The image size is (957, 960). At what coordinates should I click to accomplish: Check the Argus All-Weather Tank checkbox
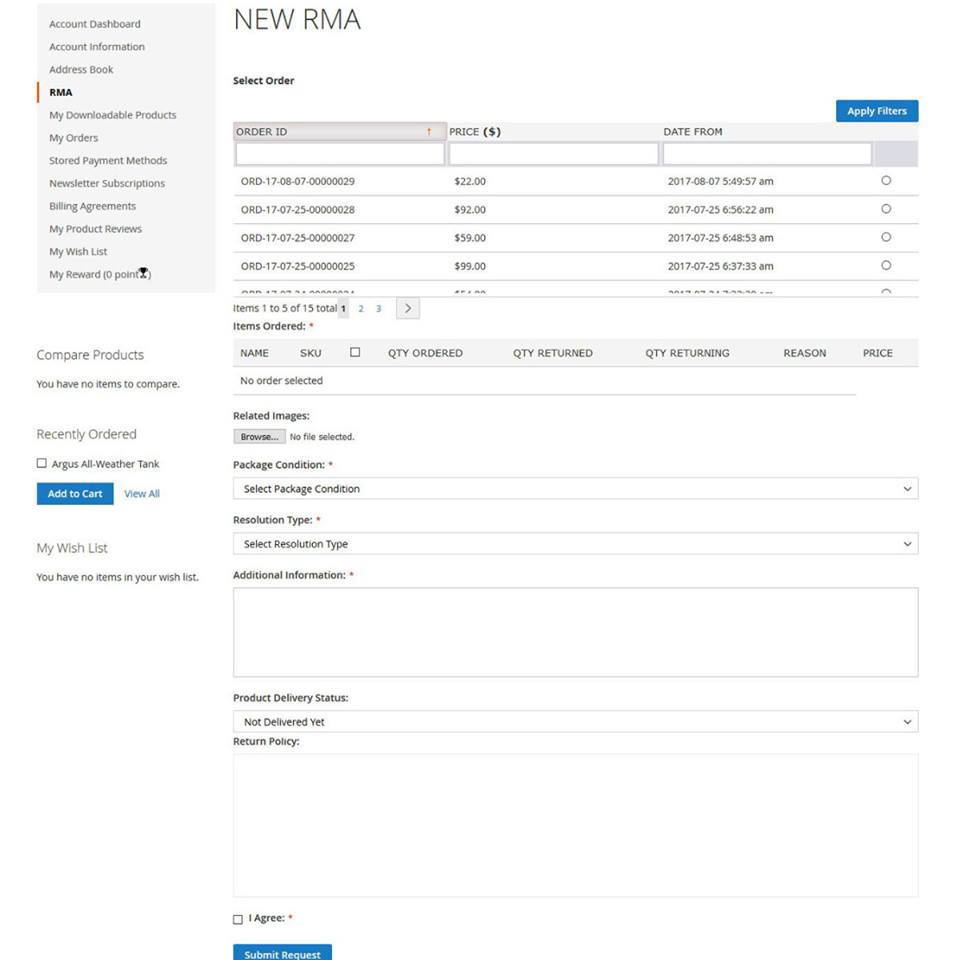(x=41, y=464)
